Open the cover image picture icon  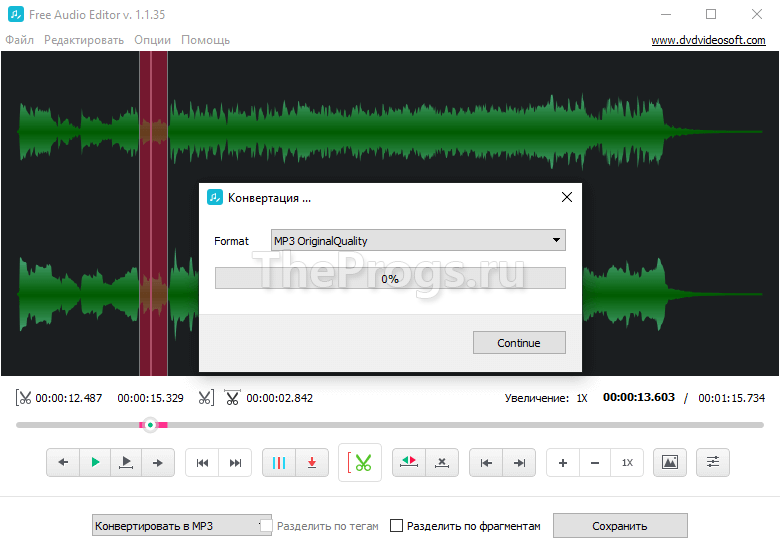[x=670, y=462]
